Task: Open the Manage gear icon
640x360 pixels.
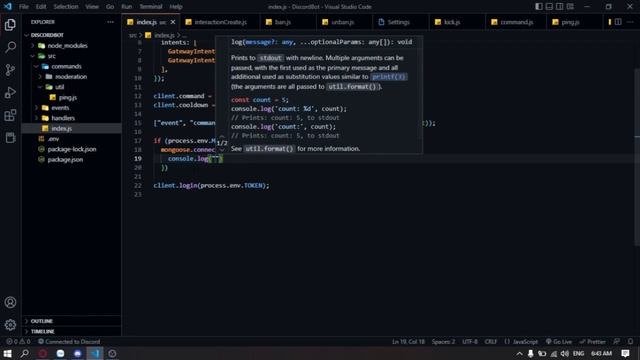Action: (x=10, y=325)
